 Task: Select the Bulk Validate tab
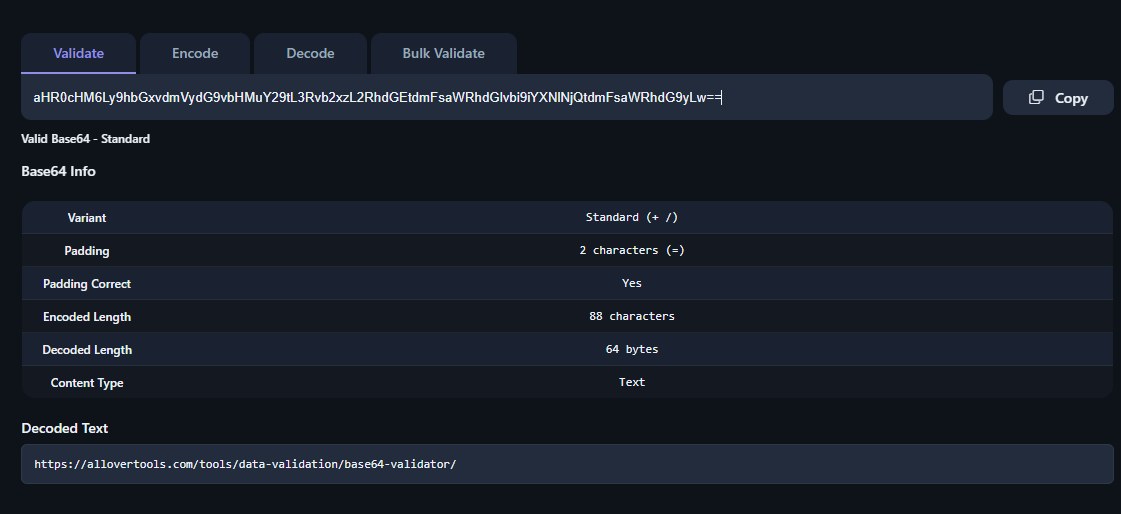pos(443,54)
